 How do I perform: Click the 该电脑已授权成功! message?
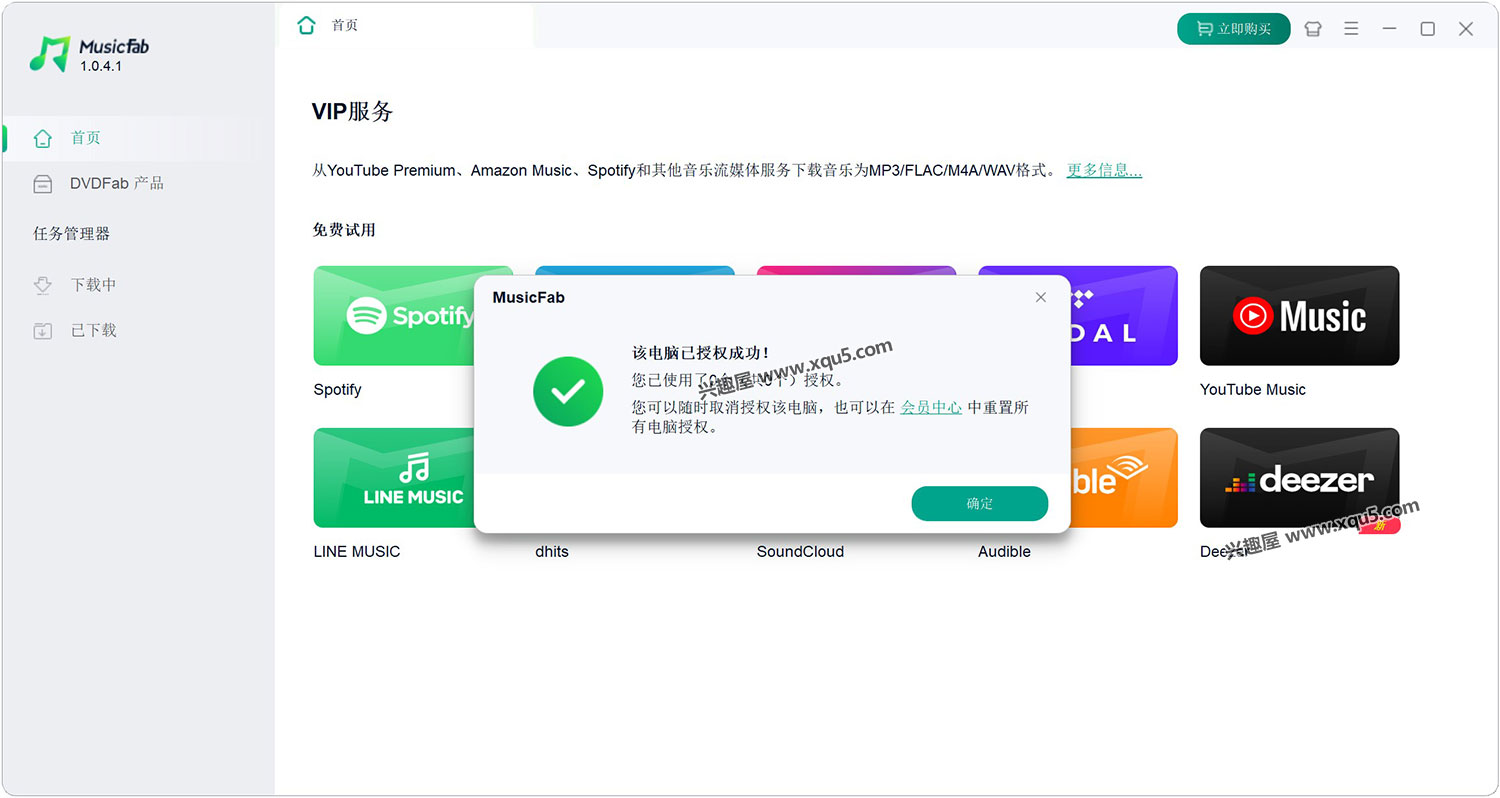coord(701,353)
